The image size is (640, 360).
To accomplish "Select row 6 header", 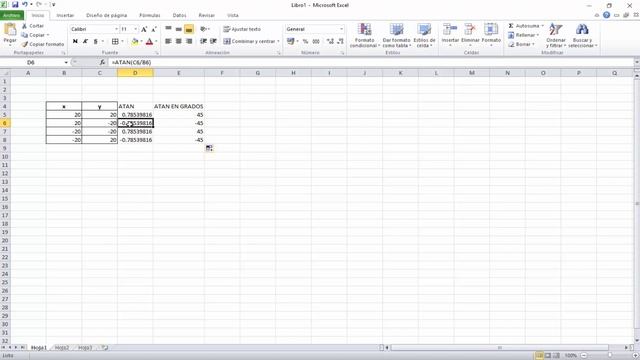I will pos(5,123).
